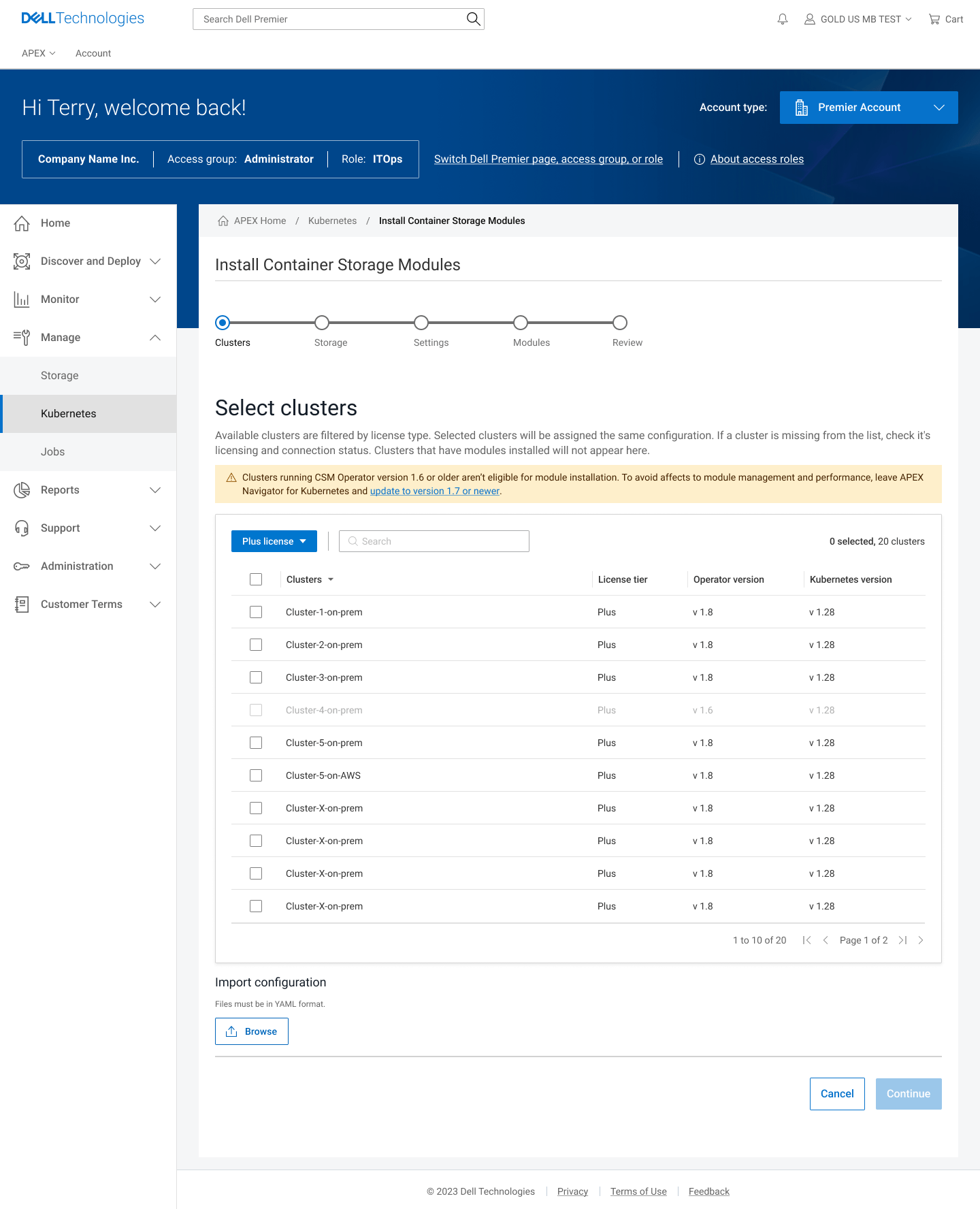Go to first page of clusters

pyautogui.click(x=806, y=940)
